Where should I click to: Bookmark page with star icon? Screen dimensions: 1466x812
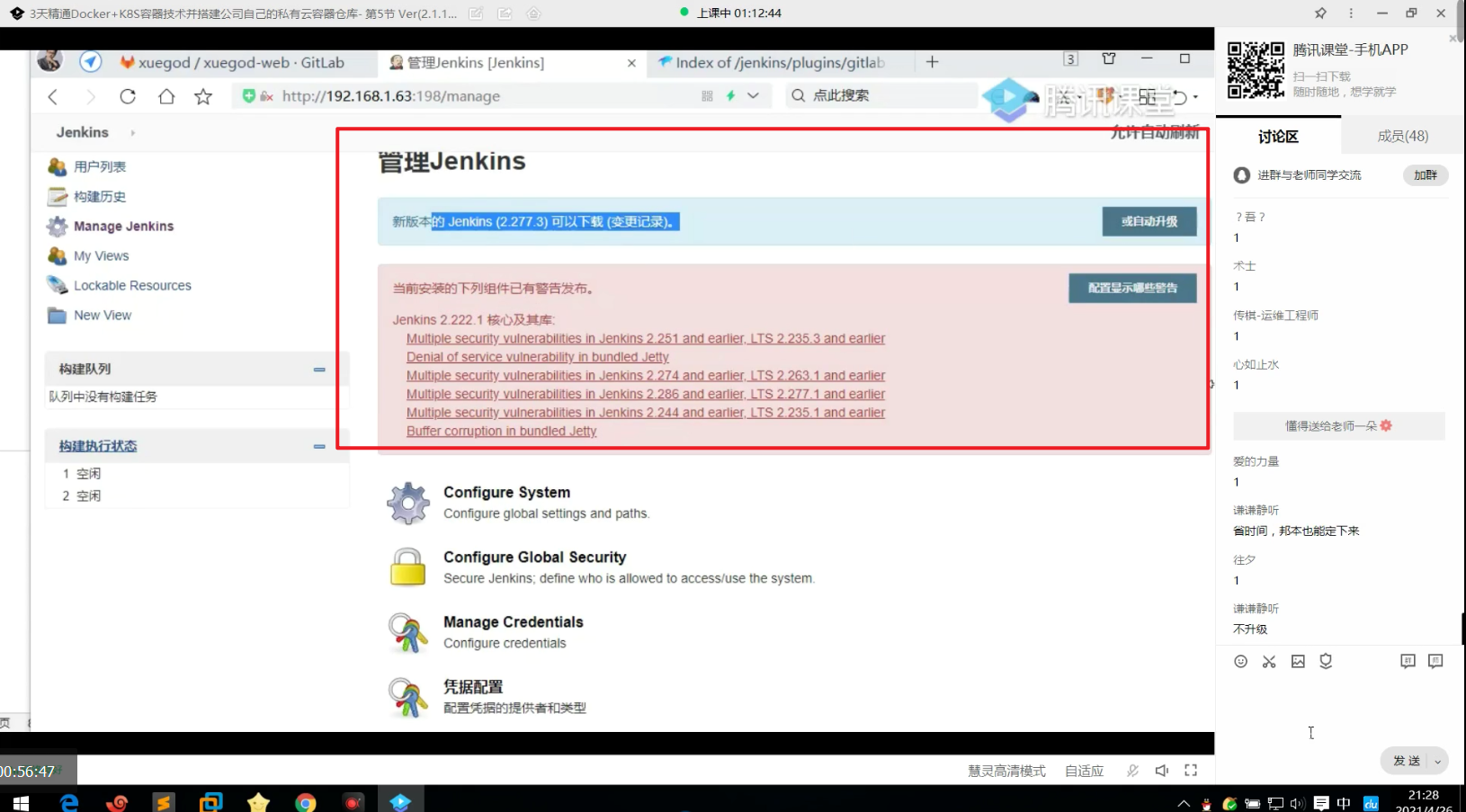pos(203,96)
